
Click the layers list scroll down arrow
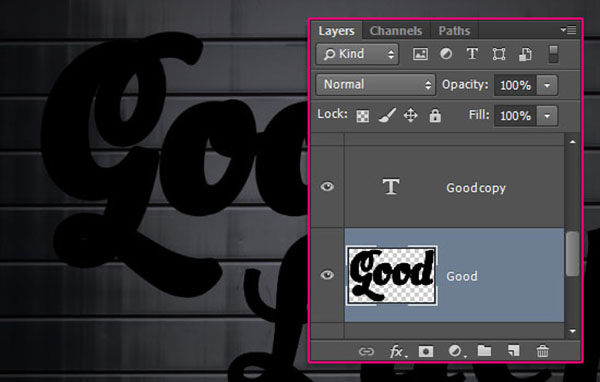pyautogui.click(x=572, y=331)
